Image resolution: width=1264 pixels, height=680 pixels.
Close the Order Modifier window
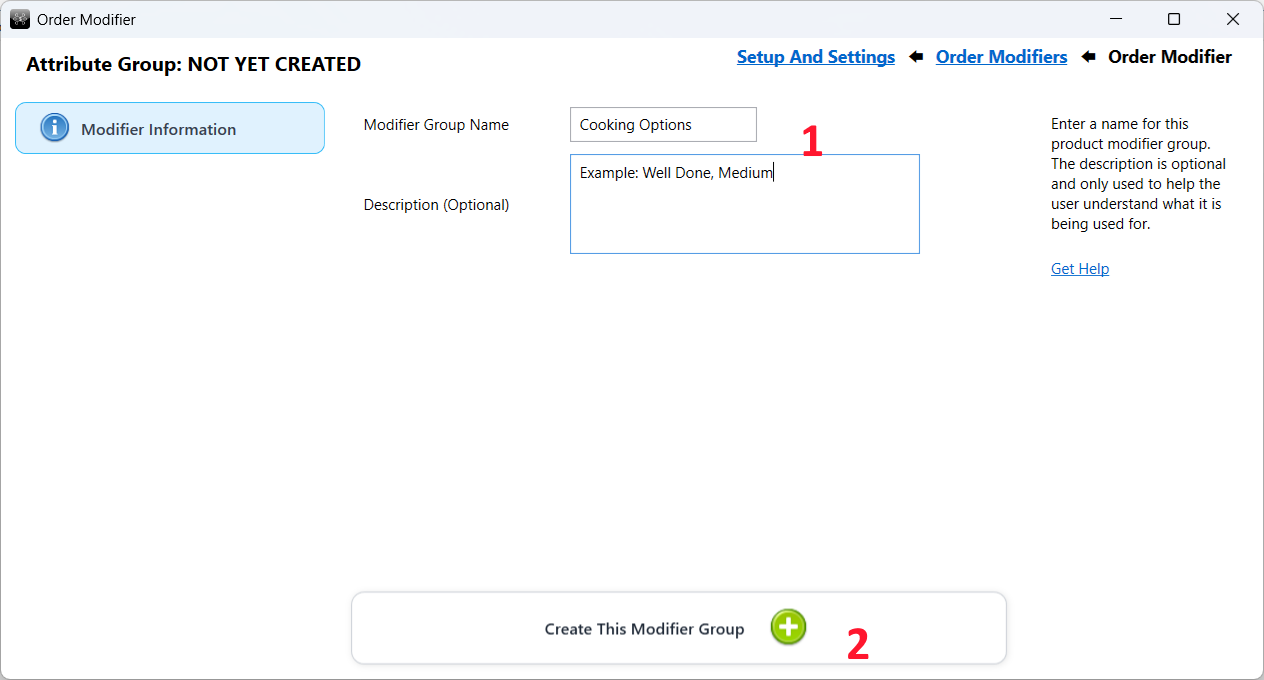coord(1234,19)
